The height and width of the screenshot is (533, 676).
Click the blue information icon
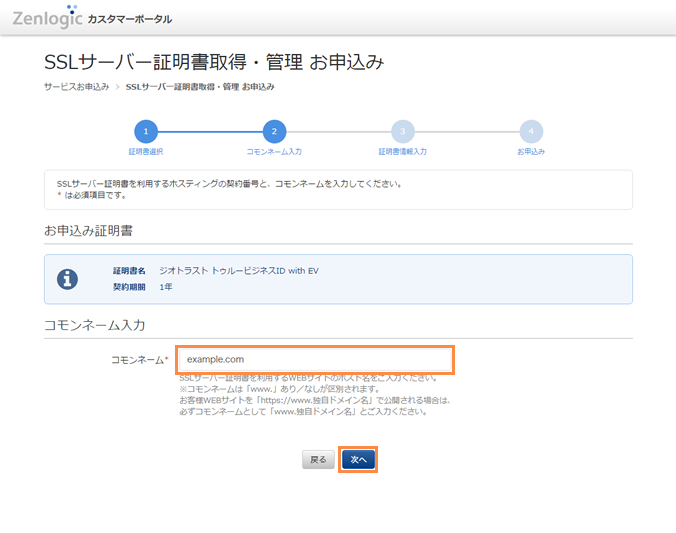(67, 279)
